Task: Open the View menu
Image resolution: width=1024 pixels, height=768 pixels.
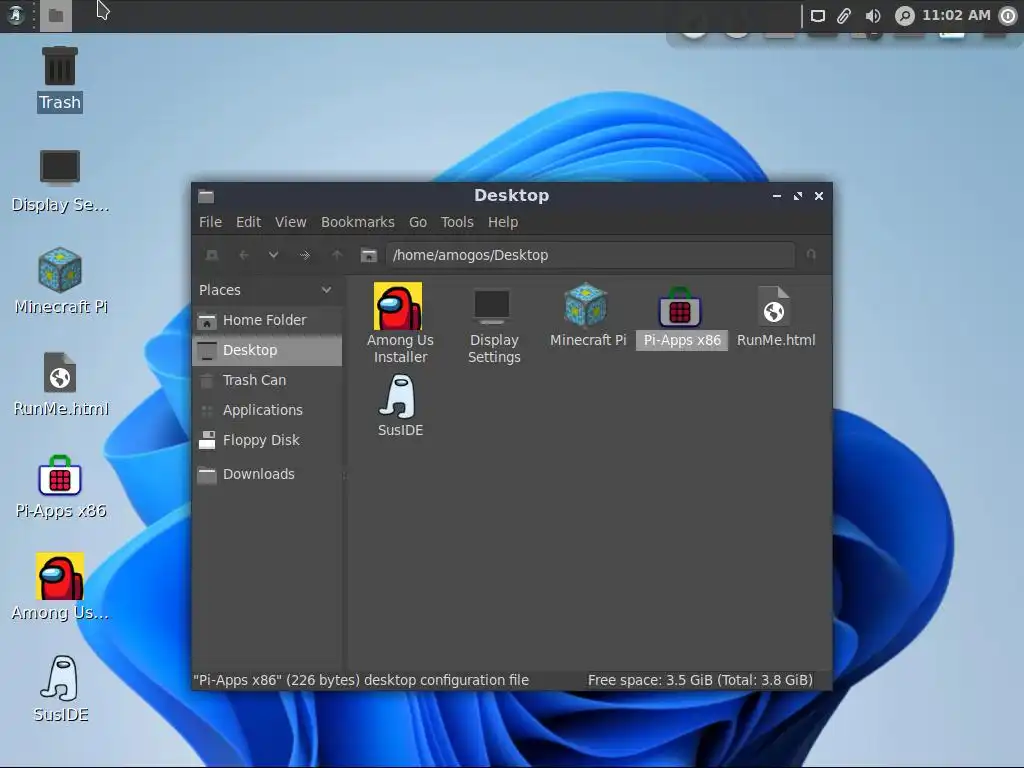Action: point(291,222)
